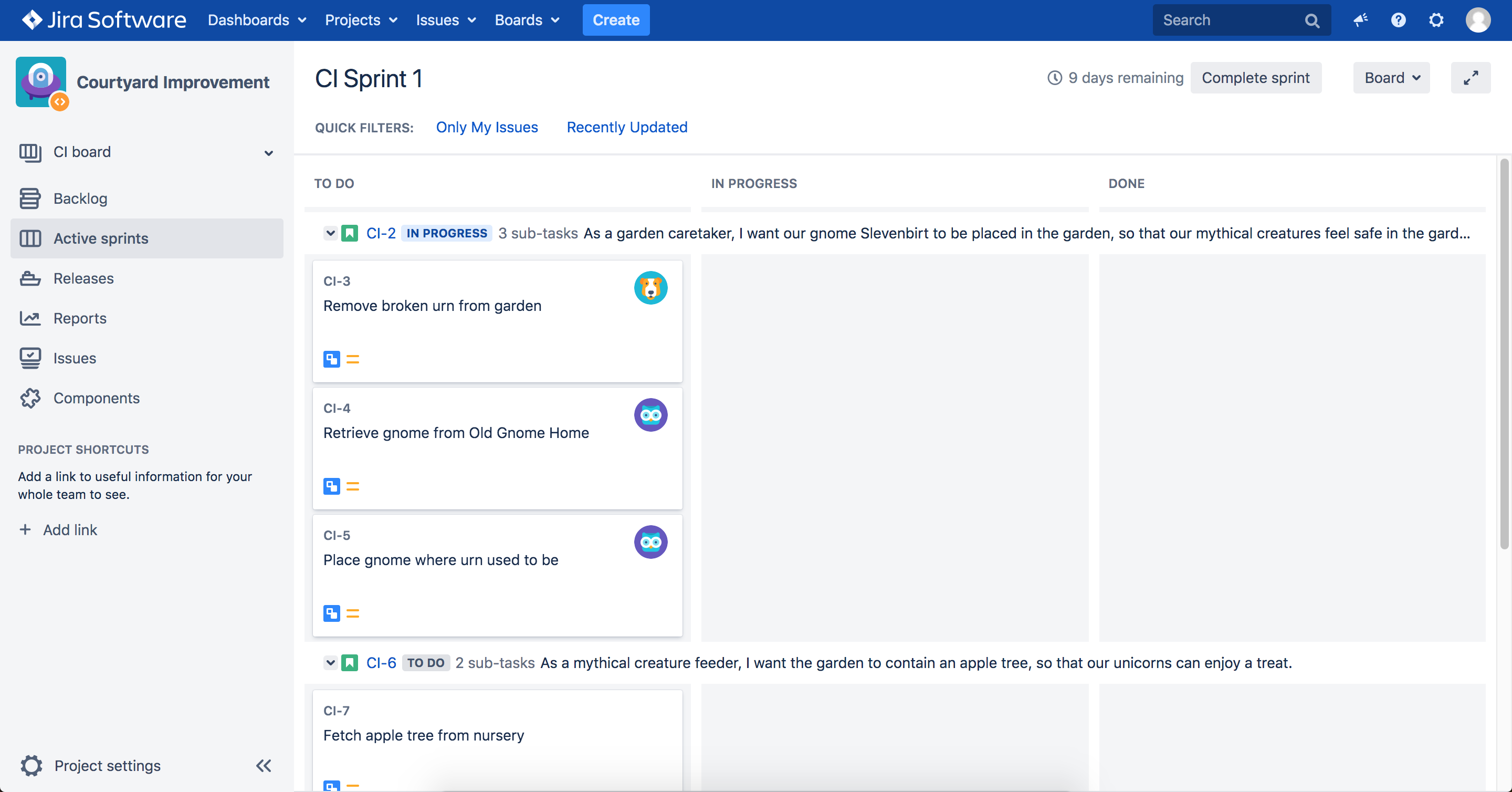Open the help question mark icon

tap(1398, 20)
